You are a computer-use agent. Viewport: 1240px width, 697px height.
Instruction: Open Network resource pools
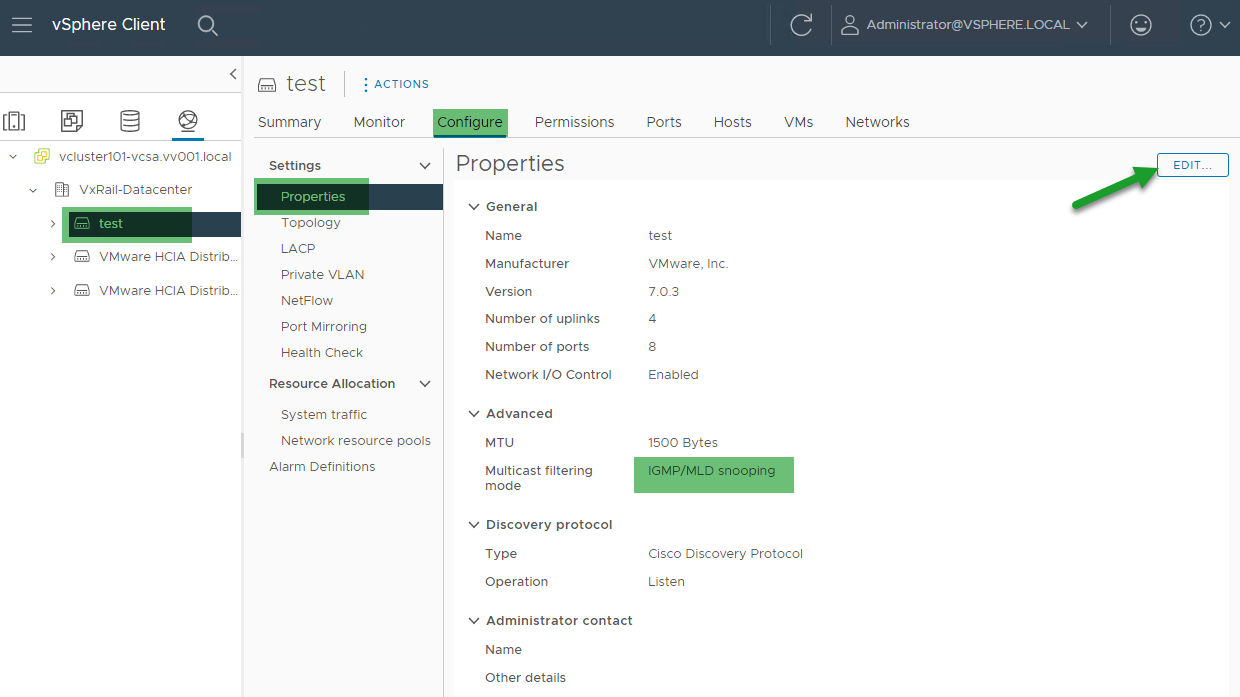pyautogui.click(x=356, y=441)
